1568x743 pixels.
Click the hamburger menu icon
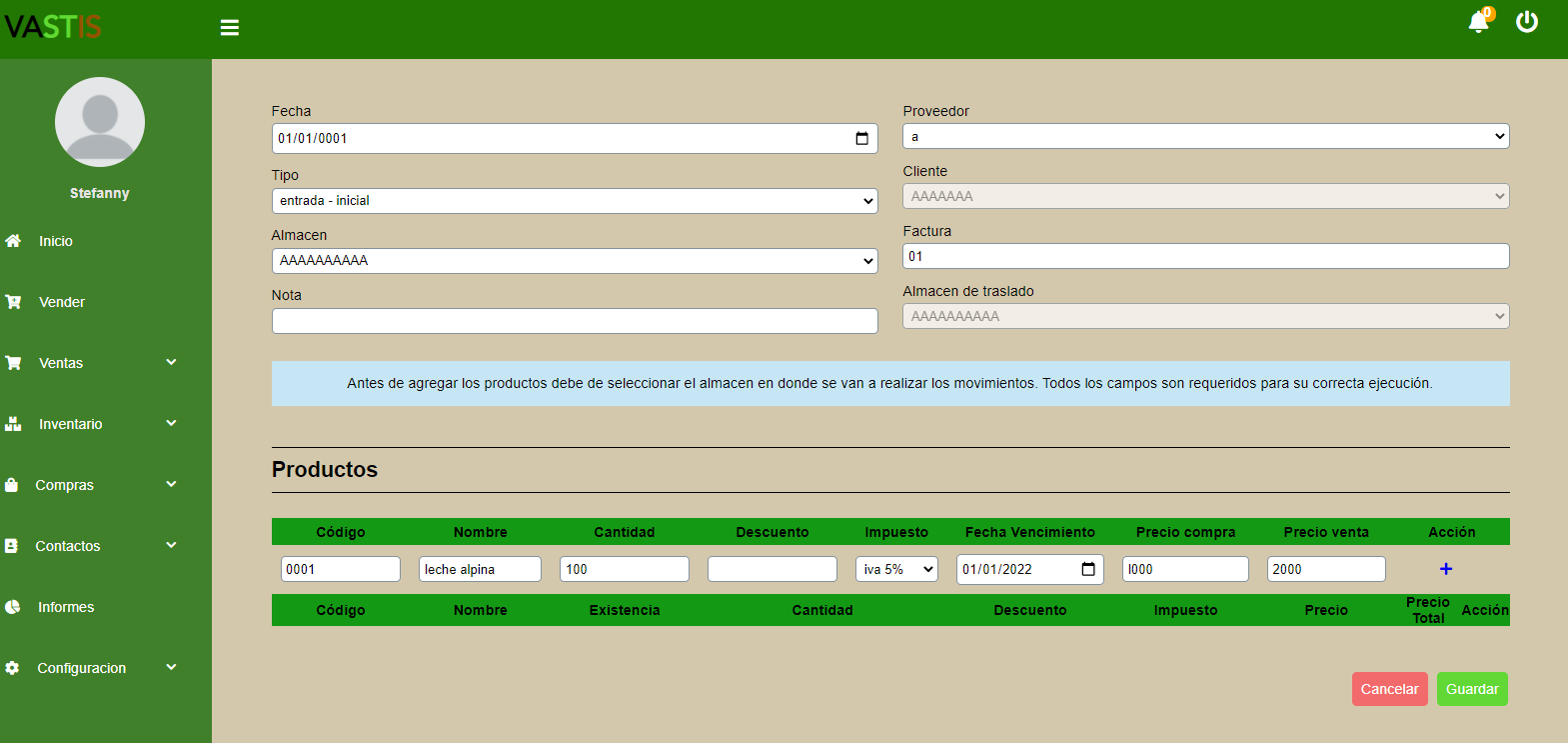229,28
